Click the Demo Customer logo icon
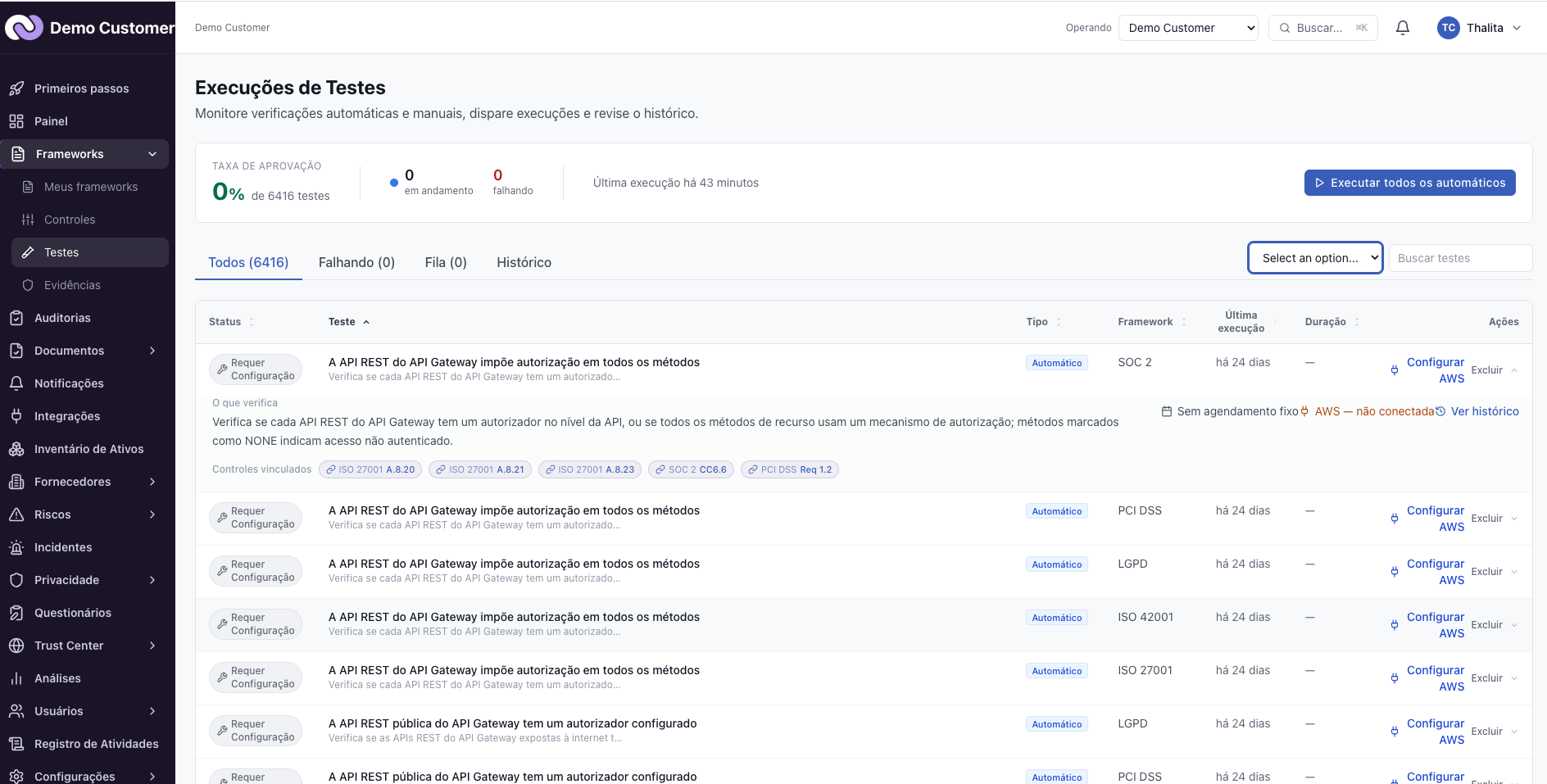 pos(24,28)
